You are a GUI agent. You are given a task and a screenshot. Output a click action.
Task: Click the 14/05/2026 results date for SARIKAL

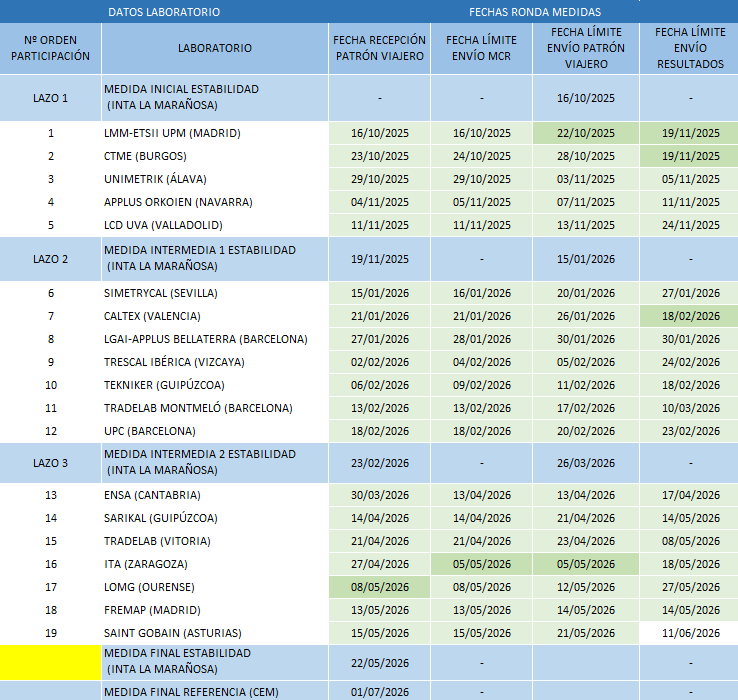pyautogui.click(x=690, y=518)
